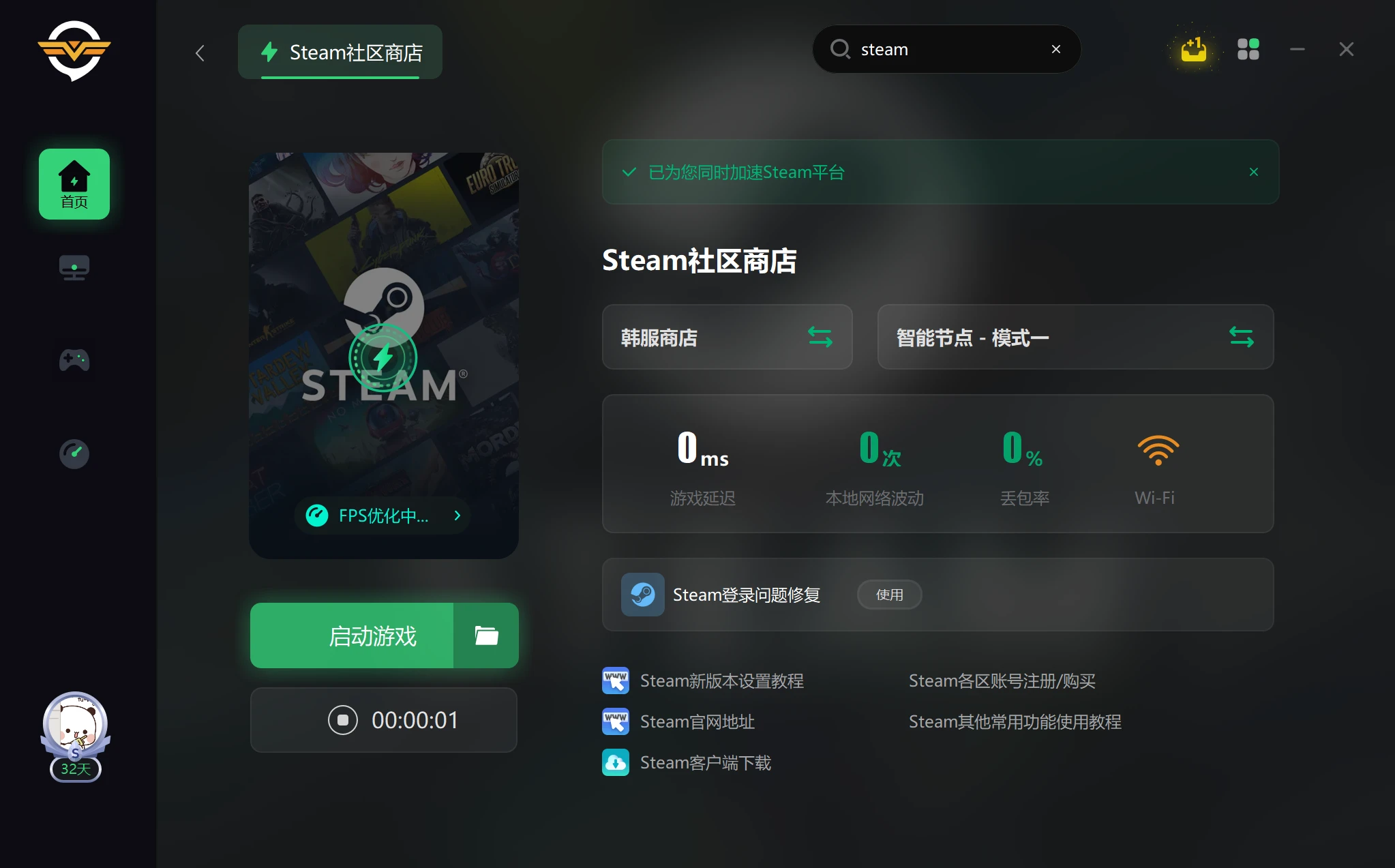Click the 00:00:01 acceleration timer
Image resolution: width=1395 pixels, height=868 pixels.
click(x=415, y=720)
